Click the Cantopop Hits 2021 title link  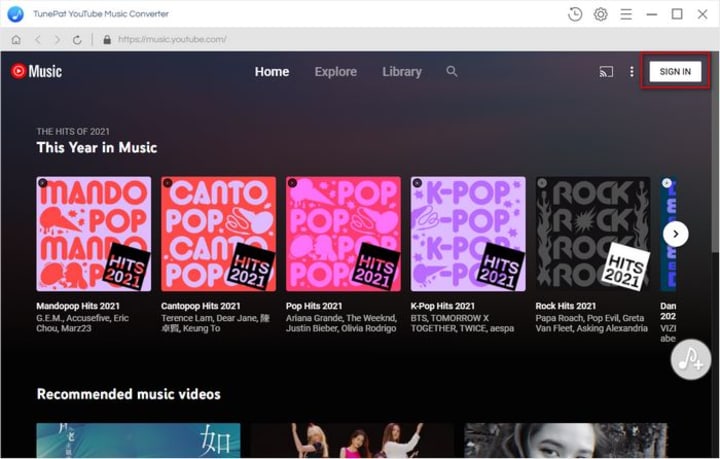(201, 306)
